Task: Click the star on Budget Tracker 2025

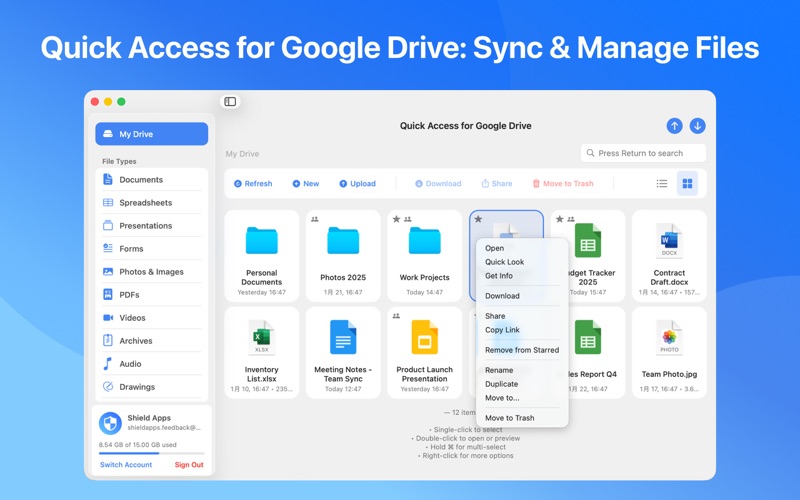Action: [560, 219]
